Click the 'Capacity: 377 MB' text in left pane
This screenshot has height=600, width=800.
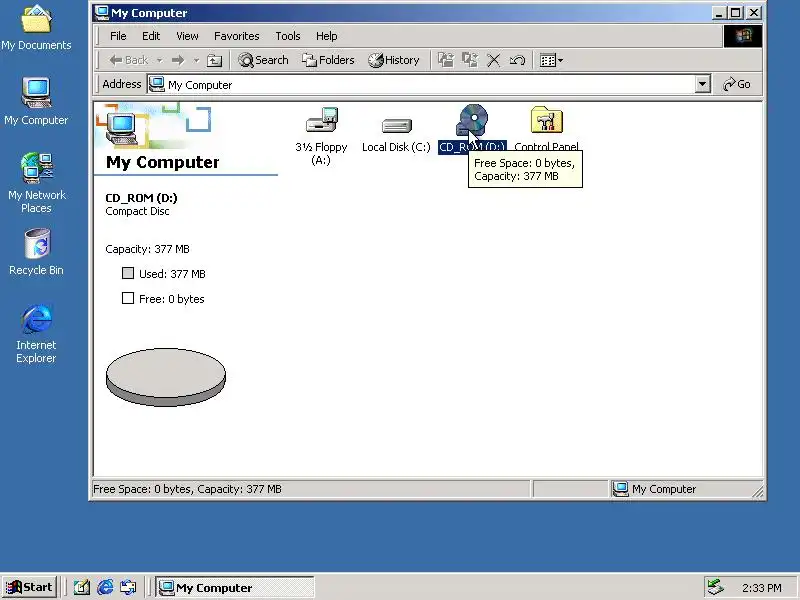pyautogui.click(x=147, y=249)
